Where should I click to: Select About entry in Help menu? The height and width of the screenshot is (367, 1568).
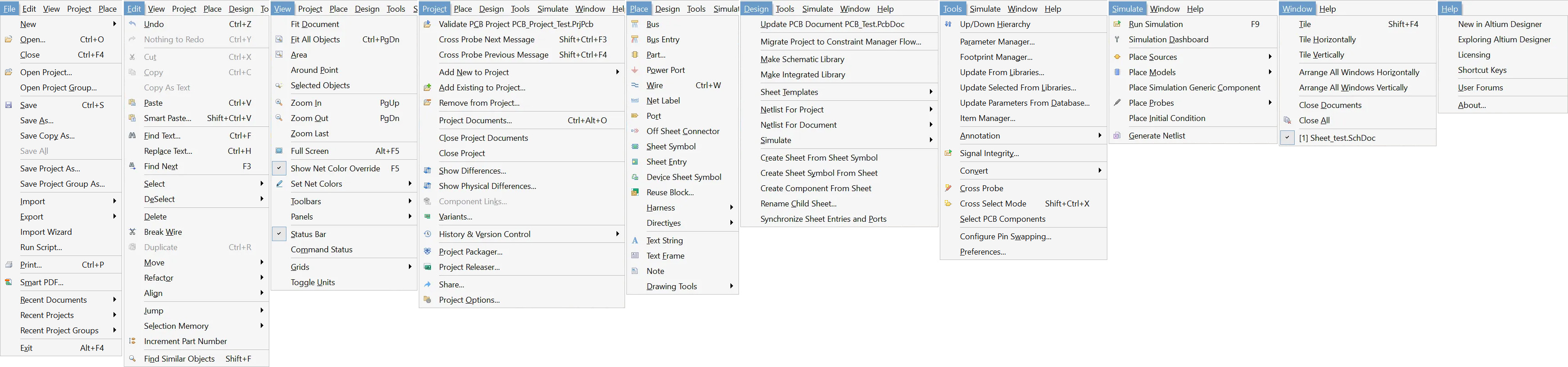[x=1472, y=105]
